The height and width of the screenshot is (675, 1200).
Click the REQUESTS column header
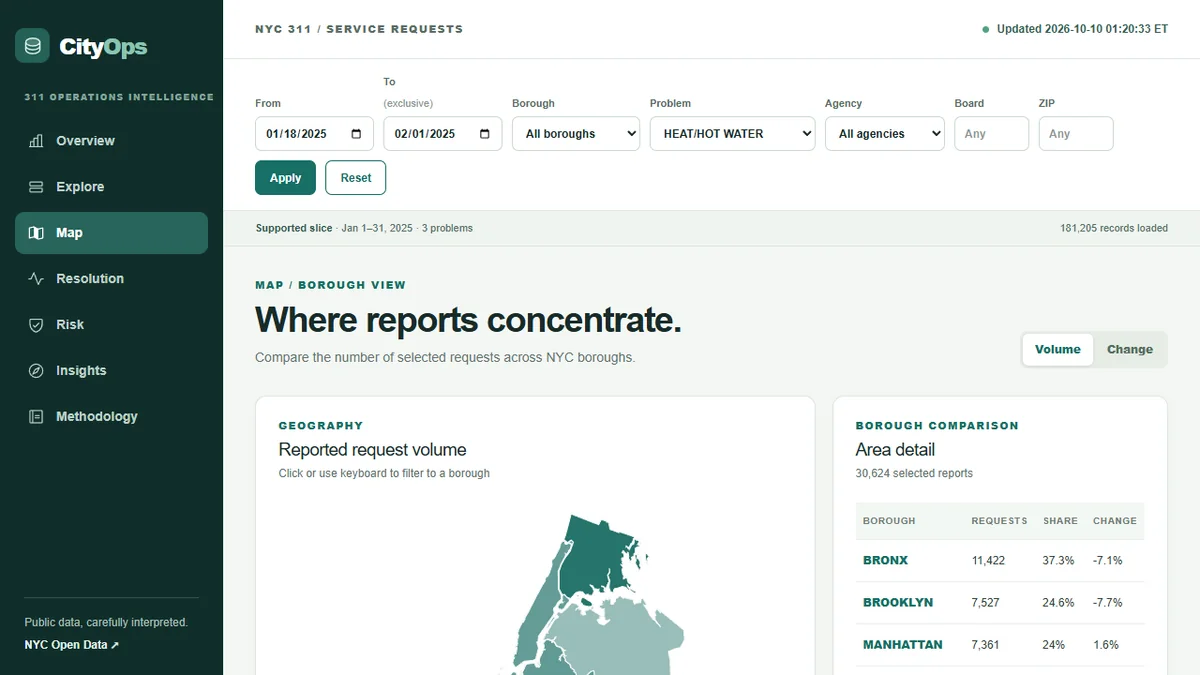coord(999,521)
